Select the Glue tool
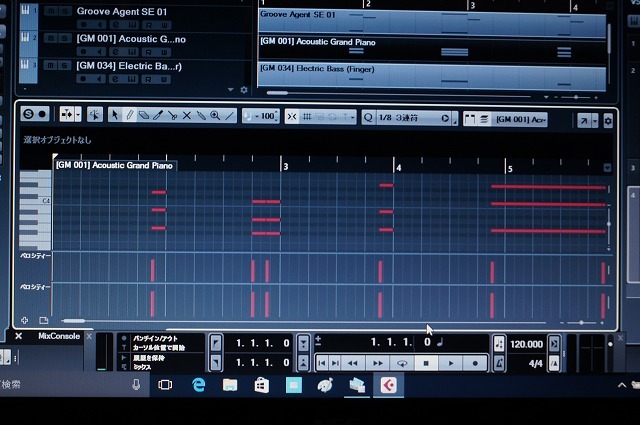The image size is (640, 425). tap(201, 116)
